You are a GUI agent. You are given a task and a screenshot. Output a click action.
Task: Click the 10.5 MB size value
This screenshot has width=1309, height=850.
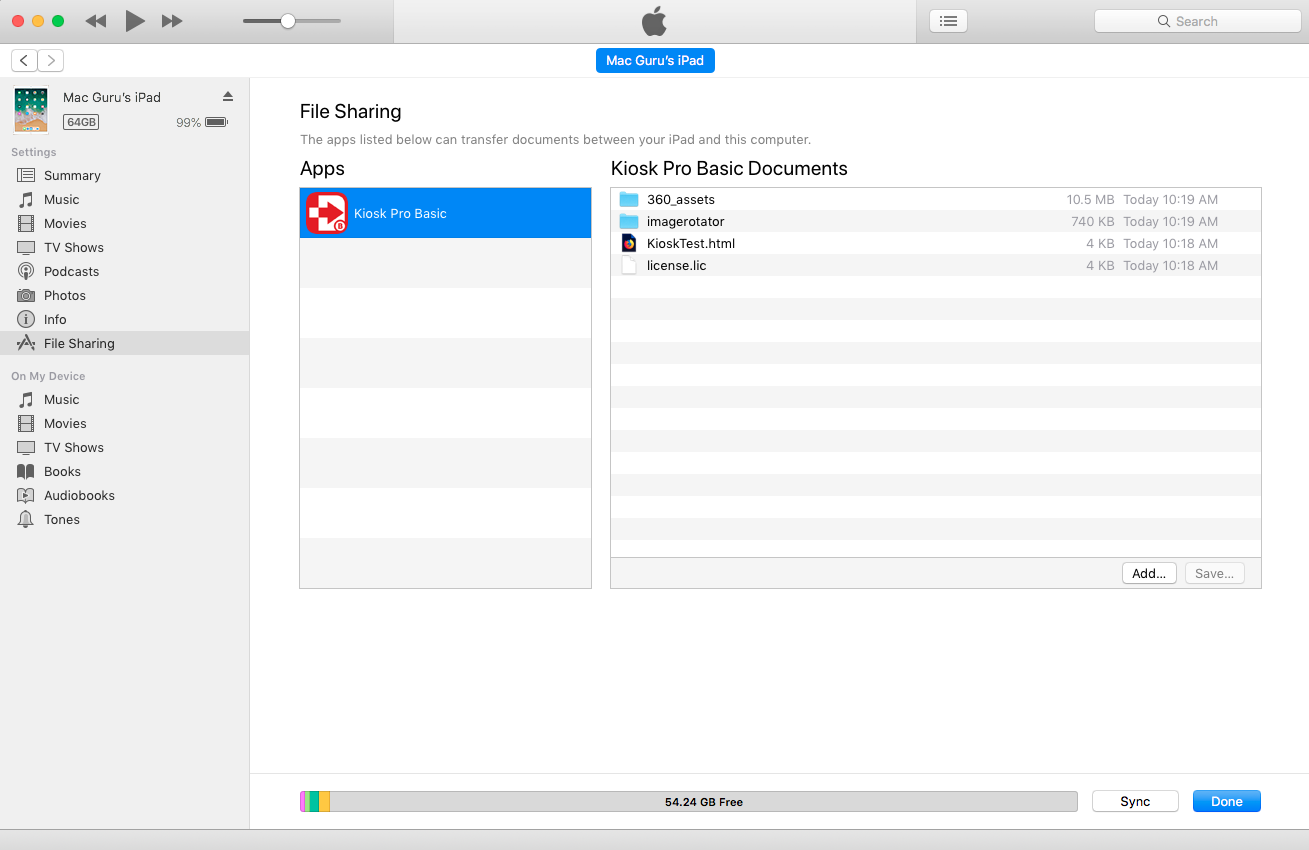coord(1090,199)
